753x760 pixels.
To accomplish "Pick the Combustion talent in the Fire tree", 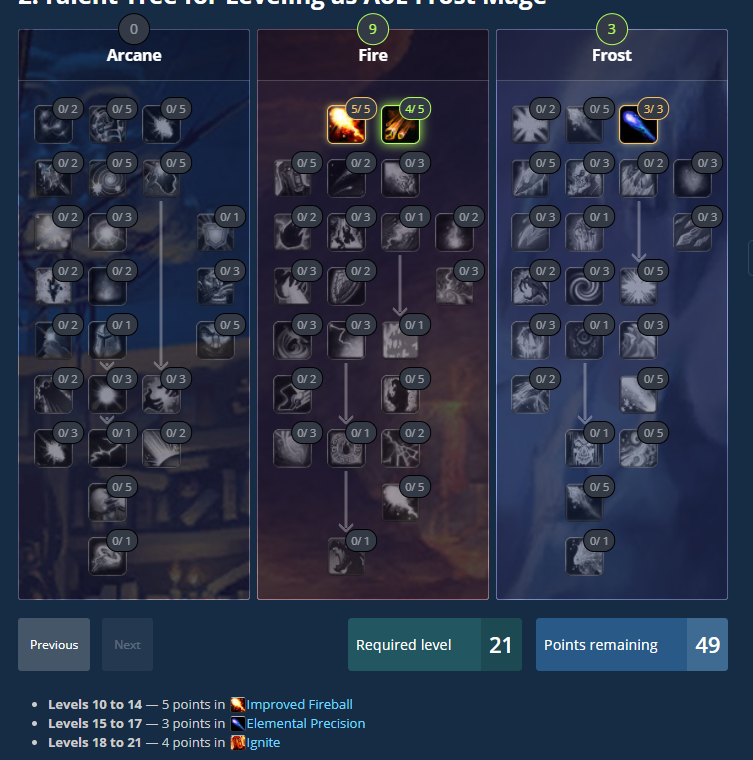I will (346, 448).
